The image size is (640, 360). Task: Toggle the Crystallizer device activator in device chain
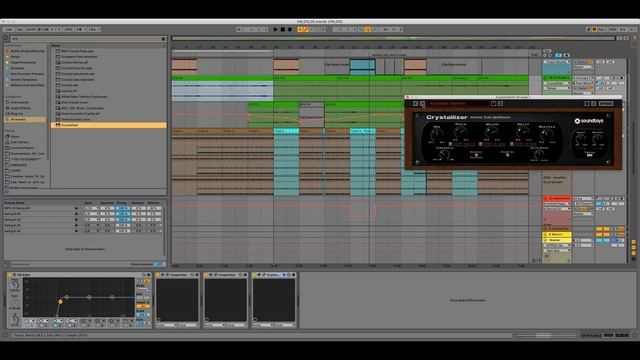point(255,275)
